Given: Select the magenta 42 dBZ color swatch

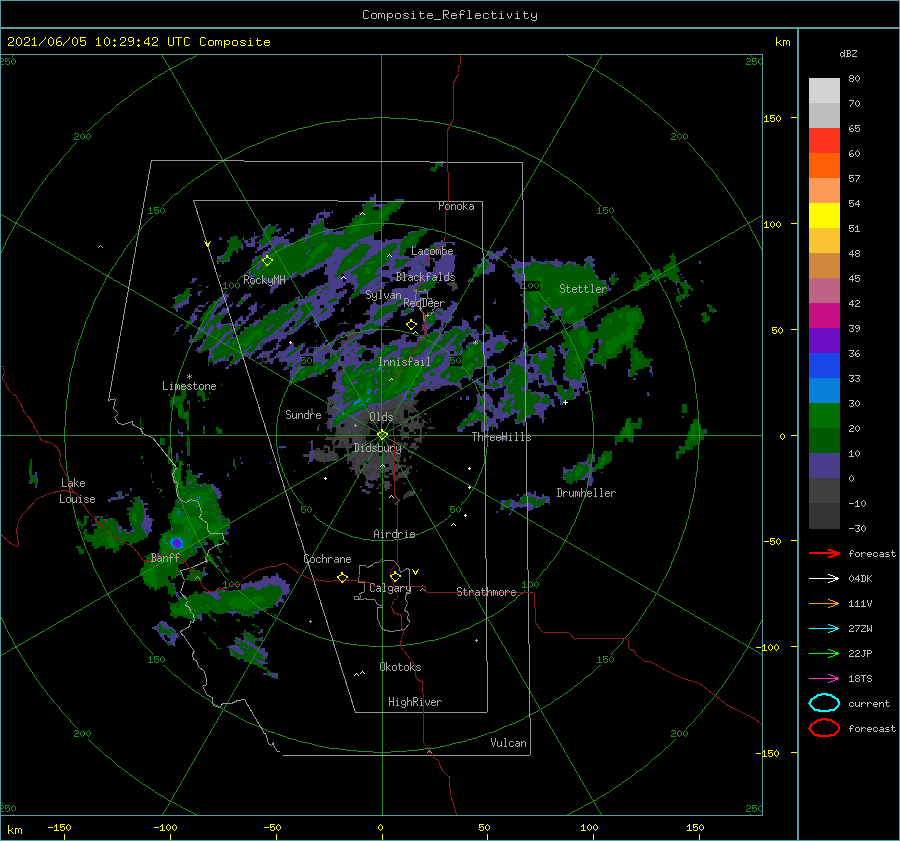Looking at the screenshot, I should click(x=824, y=315).
